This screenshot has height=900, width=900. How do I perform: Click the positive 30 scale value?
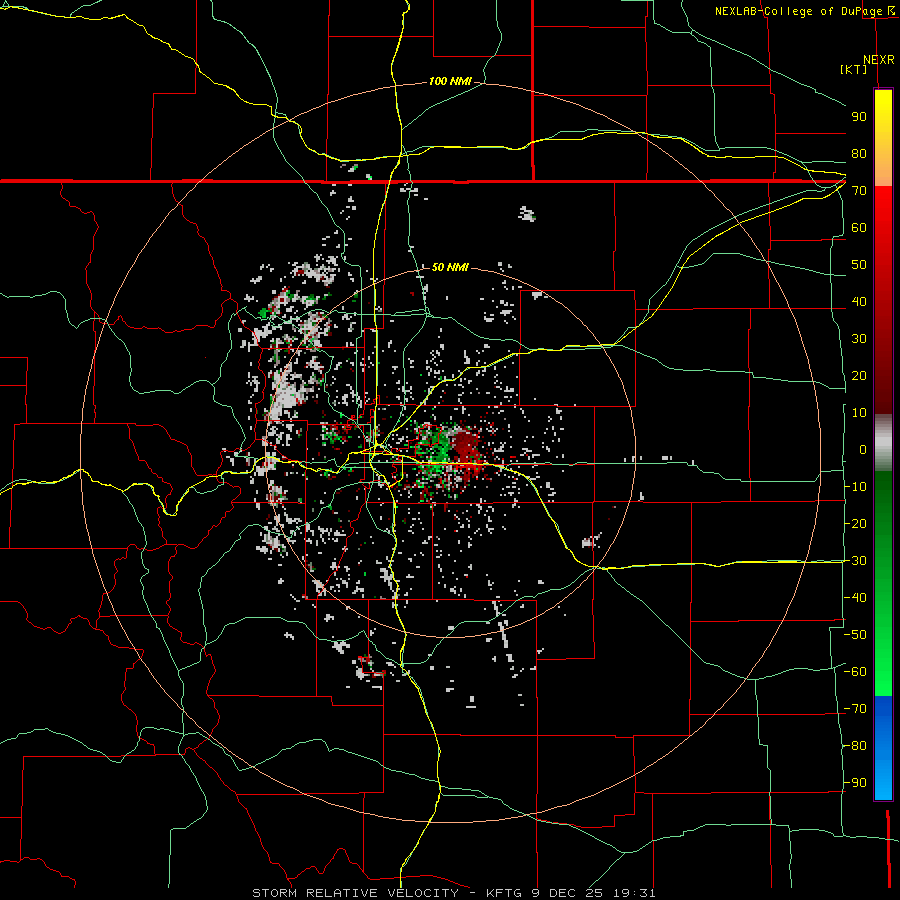859,339
